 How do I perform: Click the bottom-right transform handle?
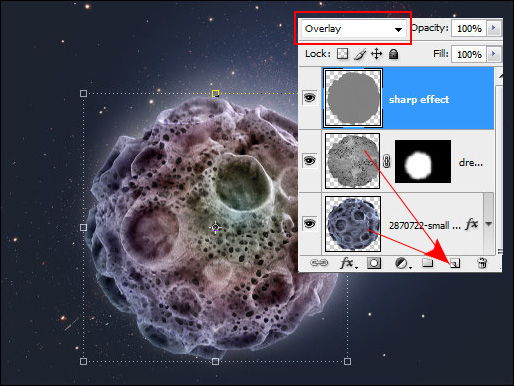point(347,361)
